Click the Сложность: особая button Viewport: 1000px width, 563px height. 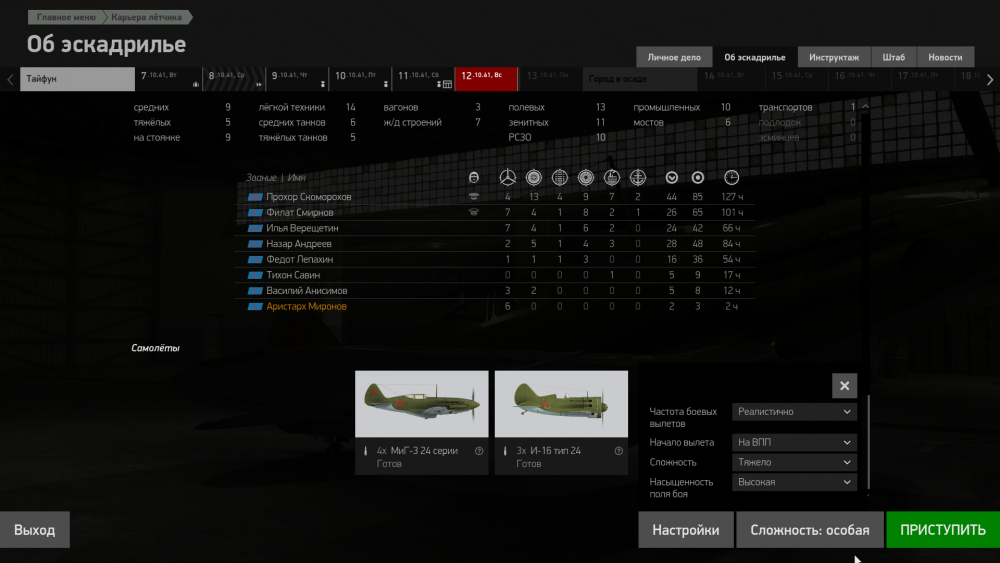[x=809, y=530]
